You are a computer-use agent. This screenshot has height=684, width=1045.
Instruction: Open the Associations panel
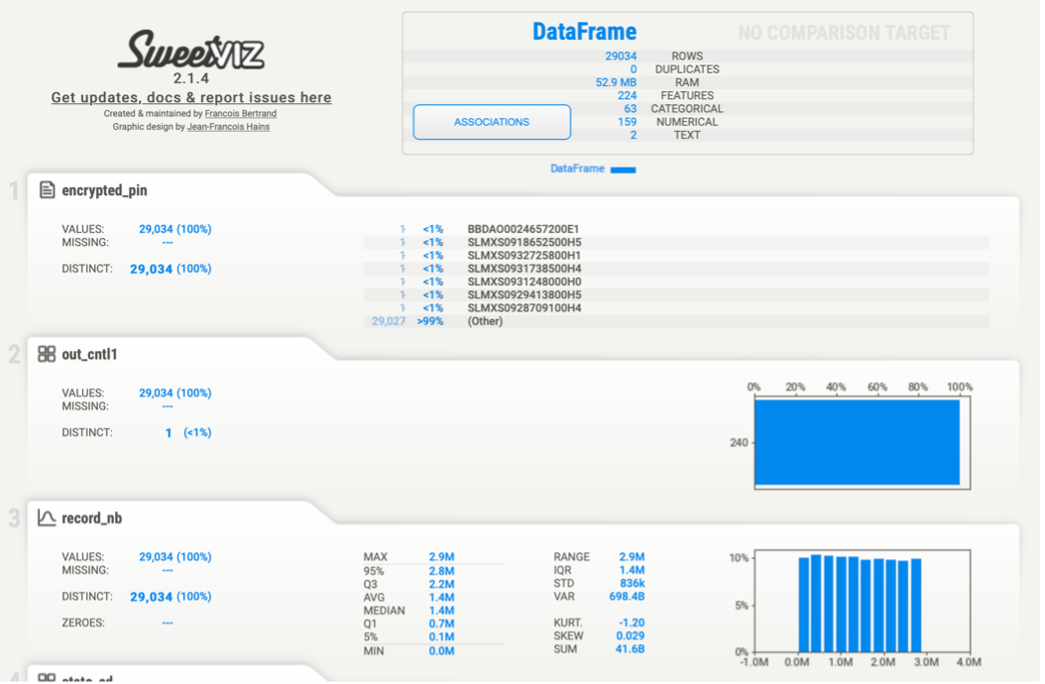click(x=491, y=122)
